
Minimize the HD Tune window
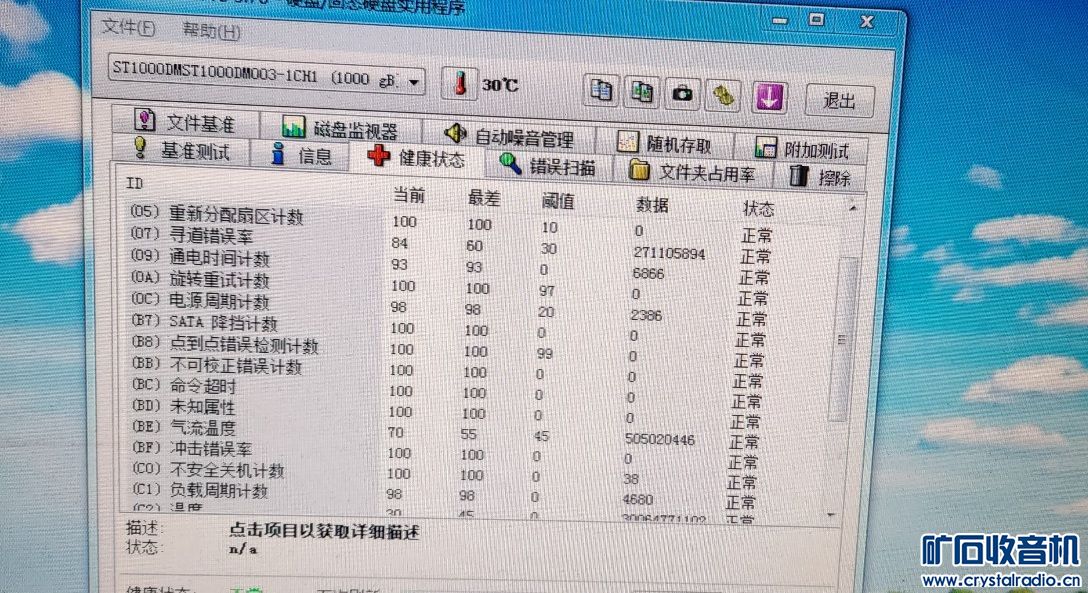tap(780, 21)
